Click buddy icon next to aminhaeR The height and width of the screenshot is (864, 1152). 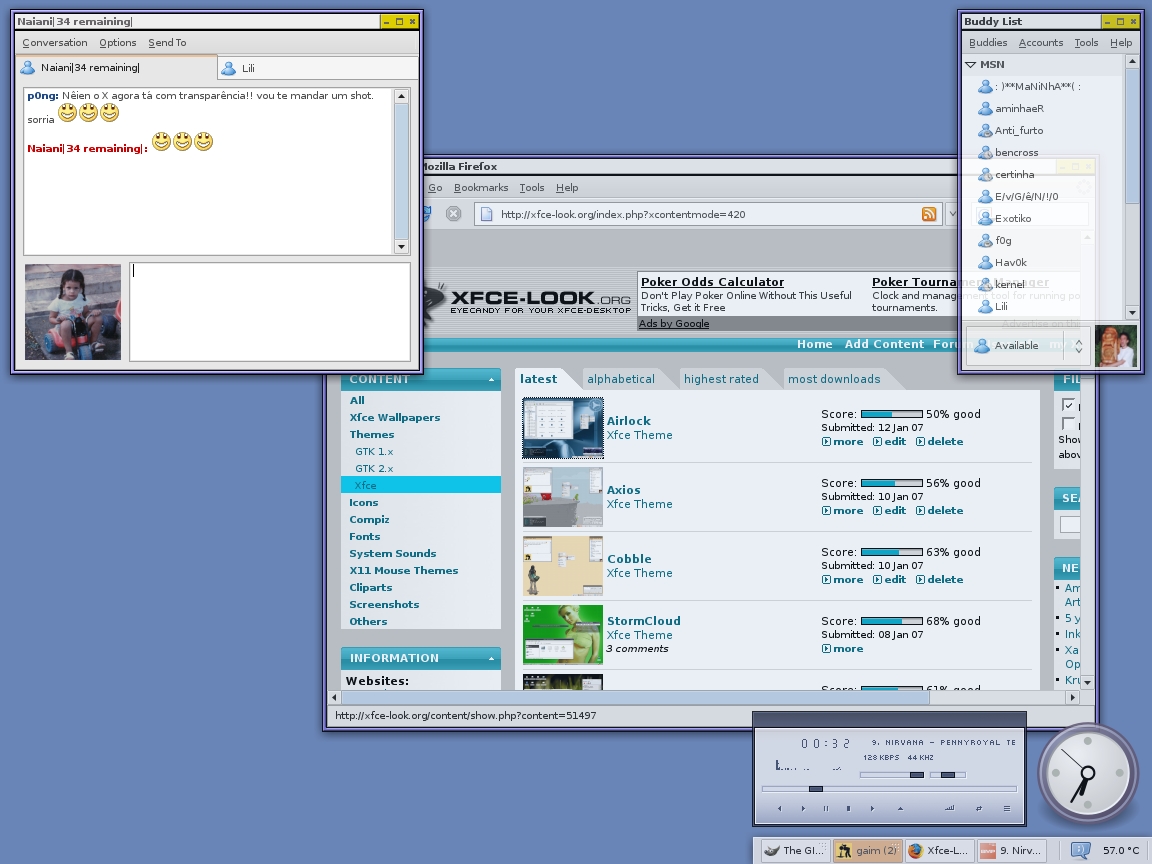[x=985, y=108]
